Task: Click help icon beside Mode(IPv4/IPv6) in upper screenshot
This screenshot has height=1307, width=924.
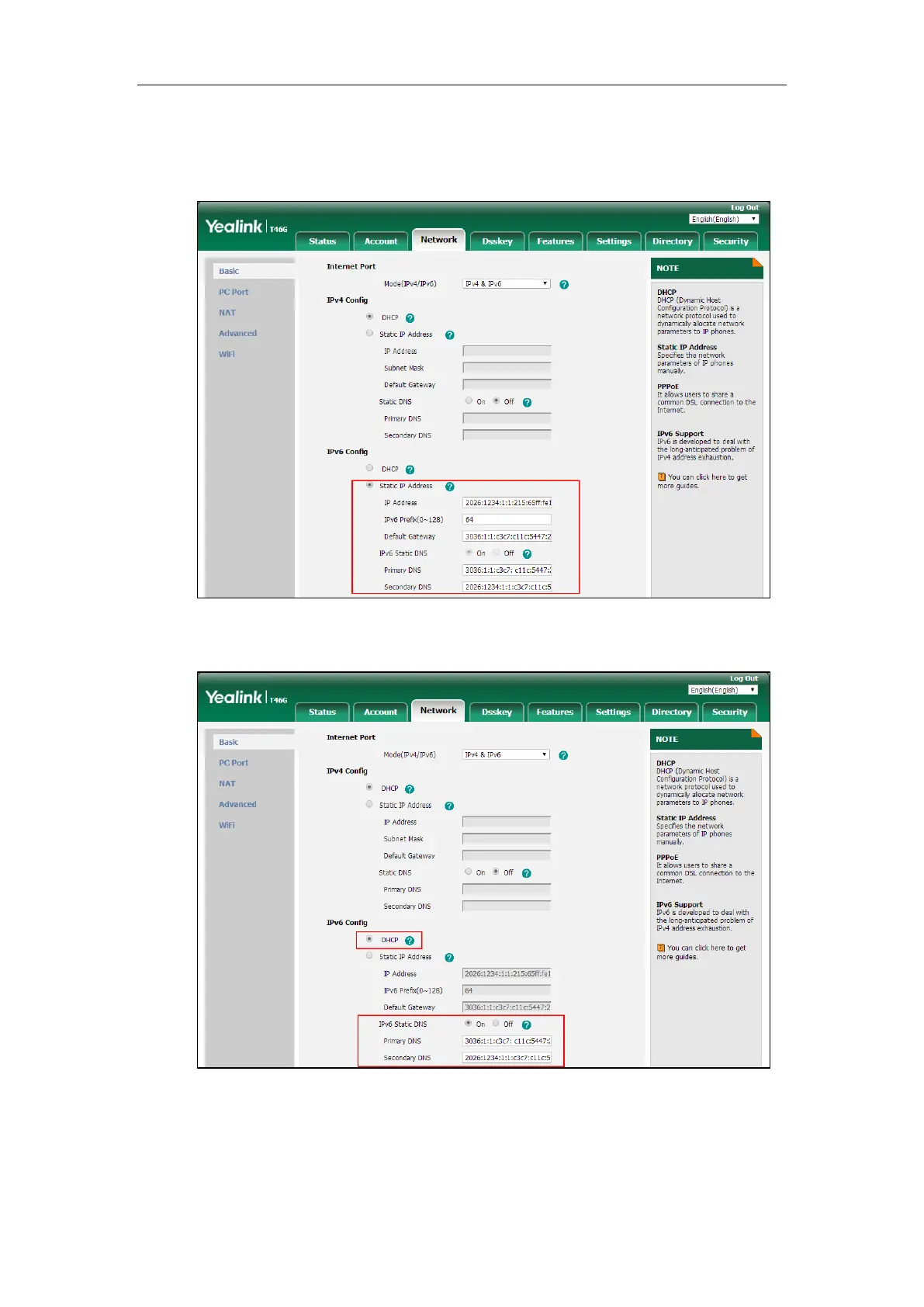Action: point(564,284)
